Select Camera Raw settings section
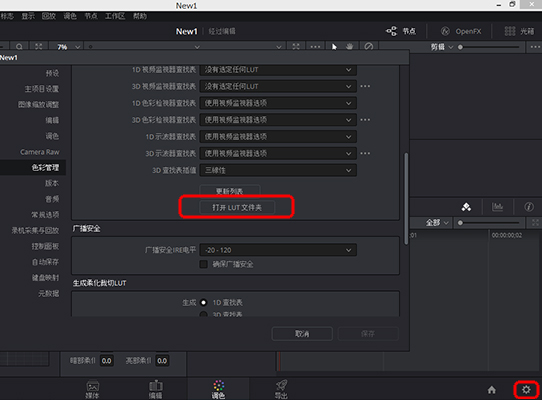The image size is (542, 400). (39, 152)
